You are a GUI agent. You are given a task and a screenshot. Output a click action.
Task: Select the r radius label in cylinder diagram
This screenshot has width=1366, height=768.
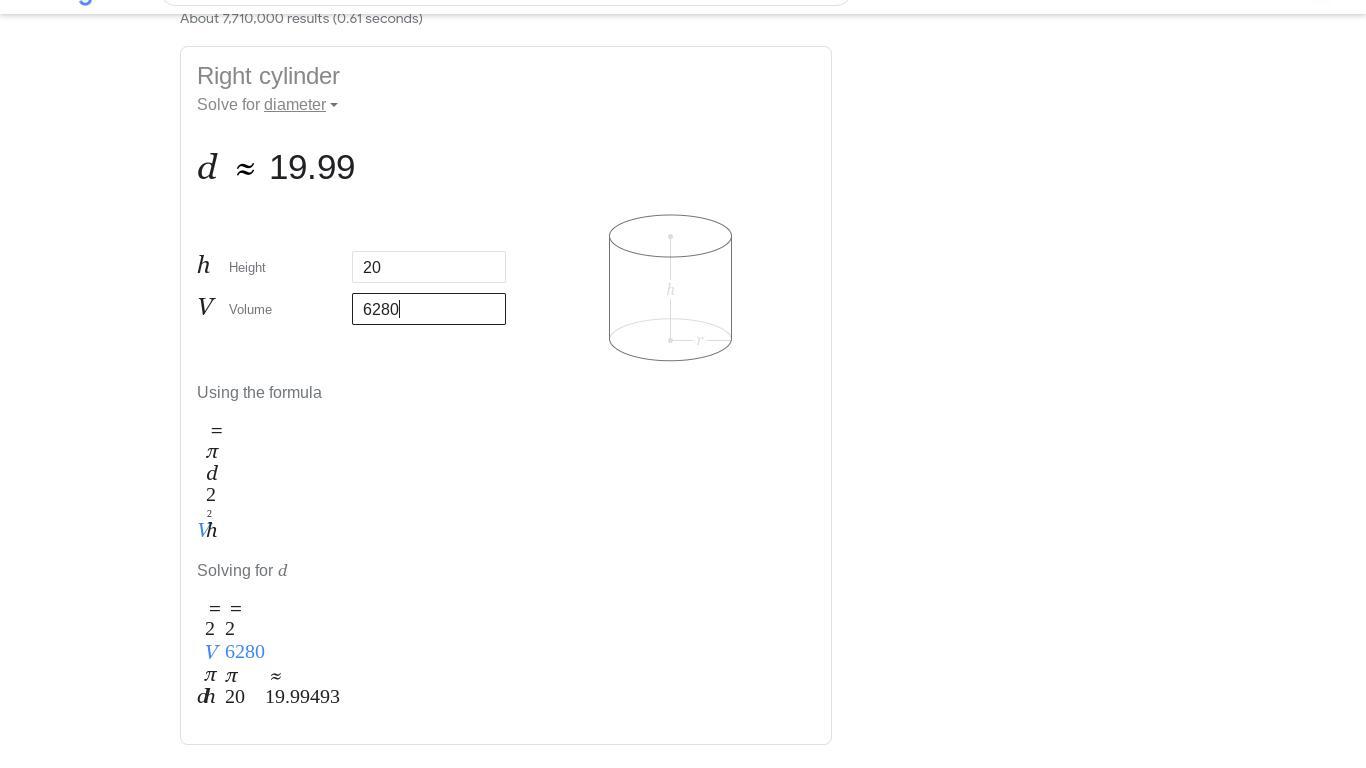(699, 341)
